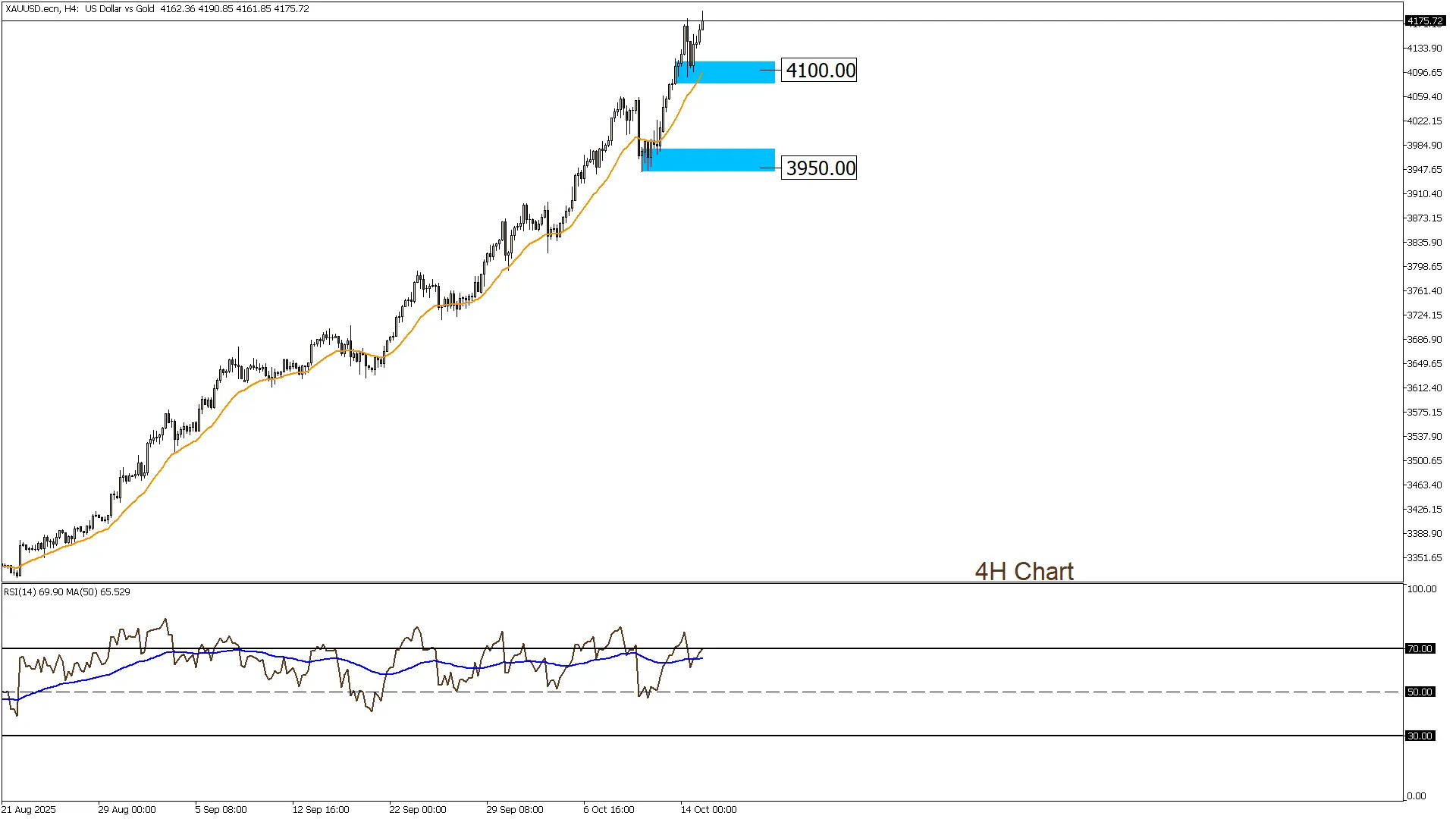
Task: Click the 3351.65 price axis label
Action: tap(1424, 557)
